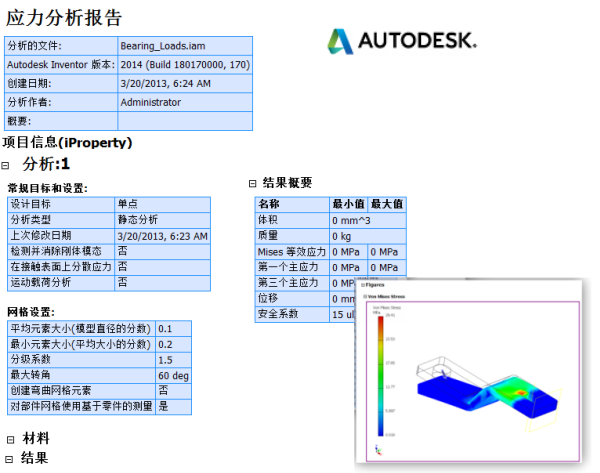Viewport: 600px width, 473px height.
Task: Click the 检测并消除刚体模态 label cell
Action: (x=61, y=251)
